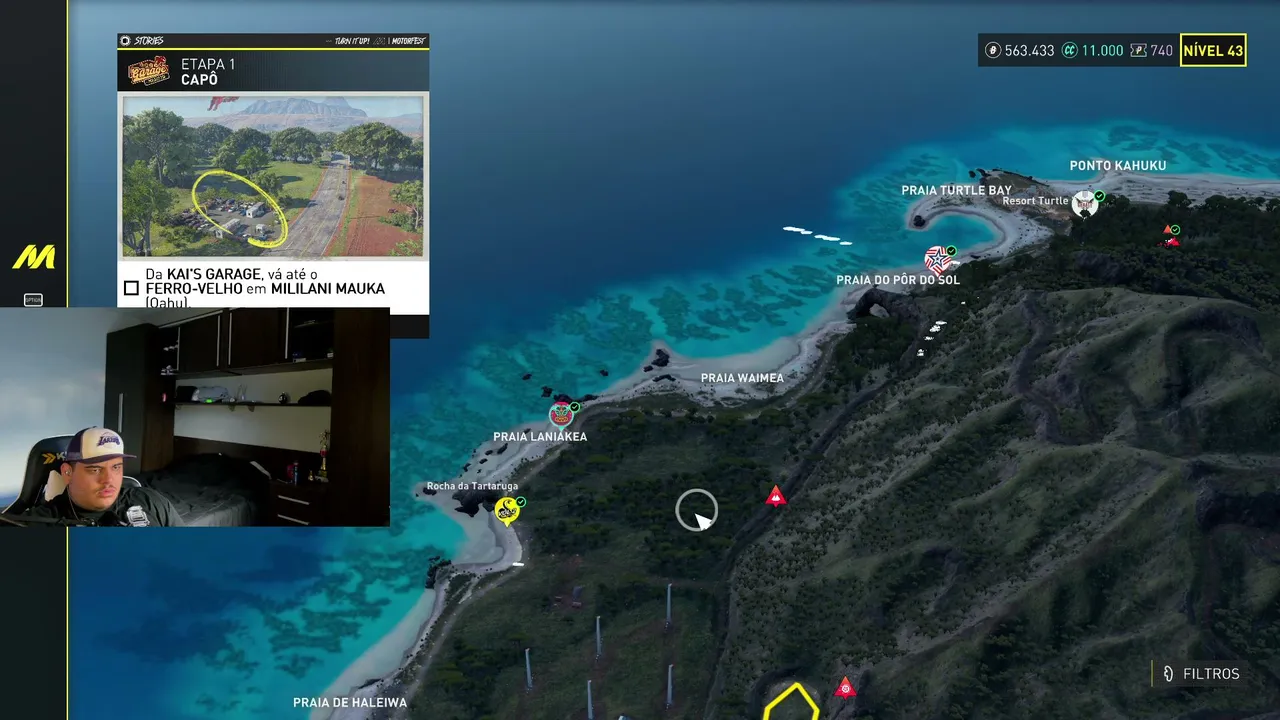Click the Praia de Haleiwa map label
1280x720 pixels.
(350, 703)
